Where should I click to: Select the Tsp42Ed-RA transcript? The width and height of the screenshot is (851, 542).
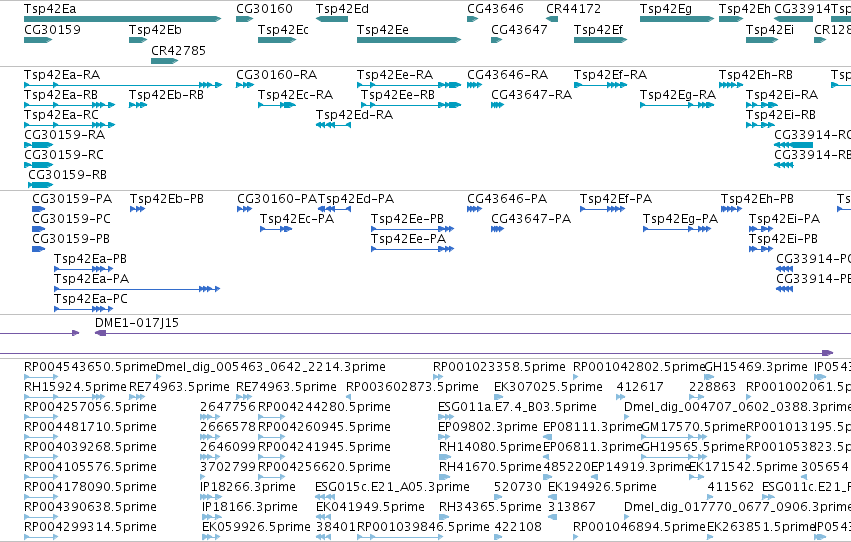click(333, 125)
